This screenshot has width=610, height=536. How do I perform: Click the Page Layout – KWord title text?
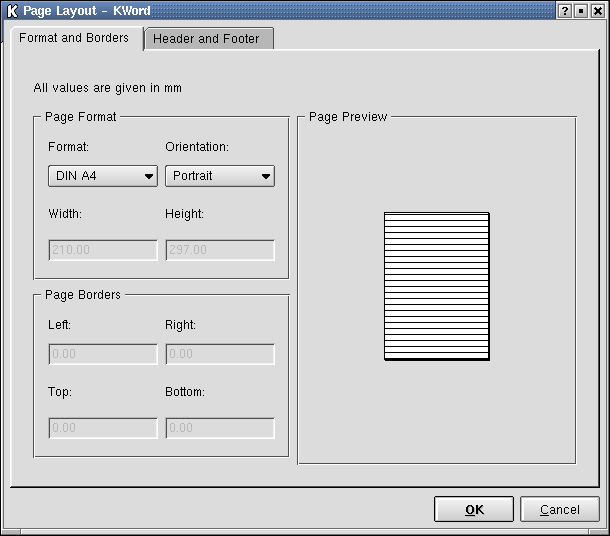(x=87, y=11)
